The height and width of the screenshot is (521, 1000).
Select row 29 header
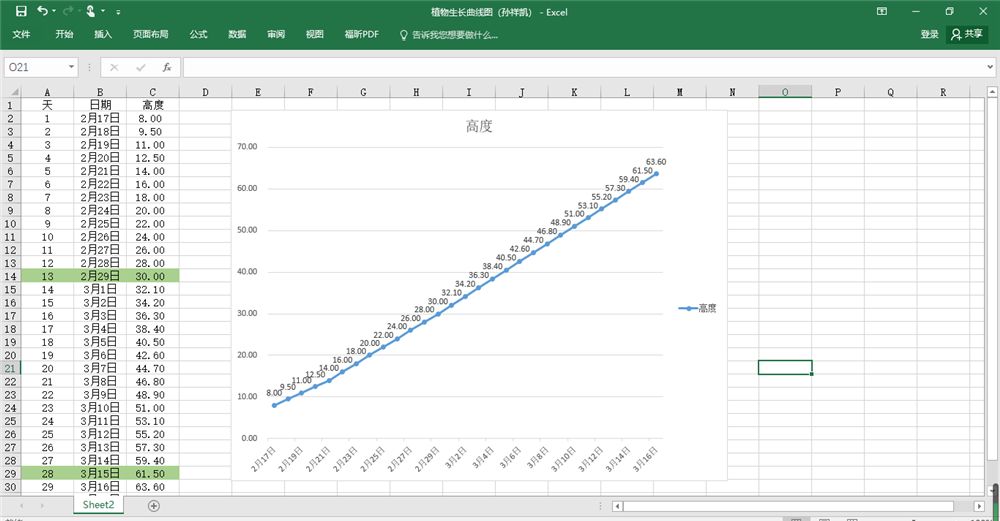[10, 474]
